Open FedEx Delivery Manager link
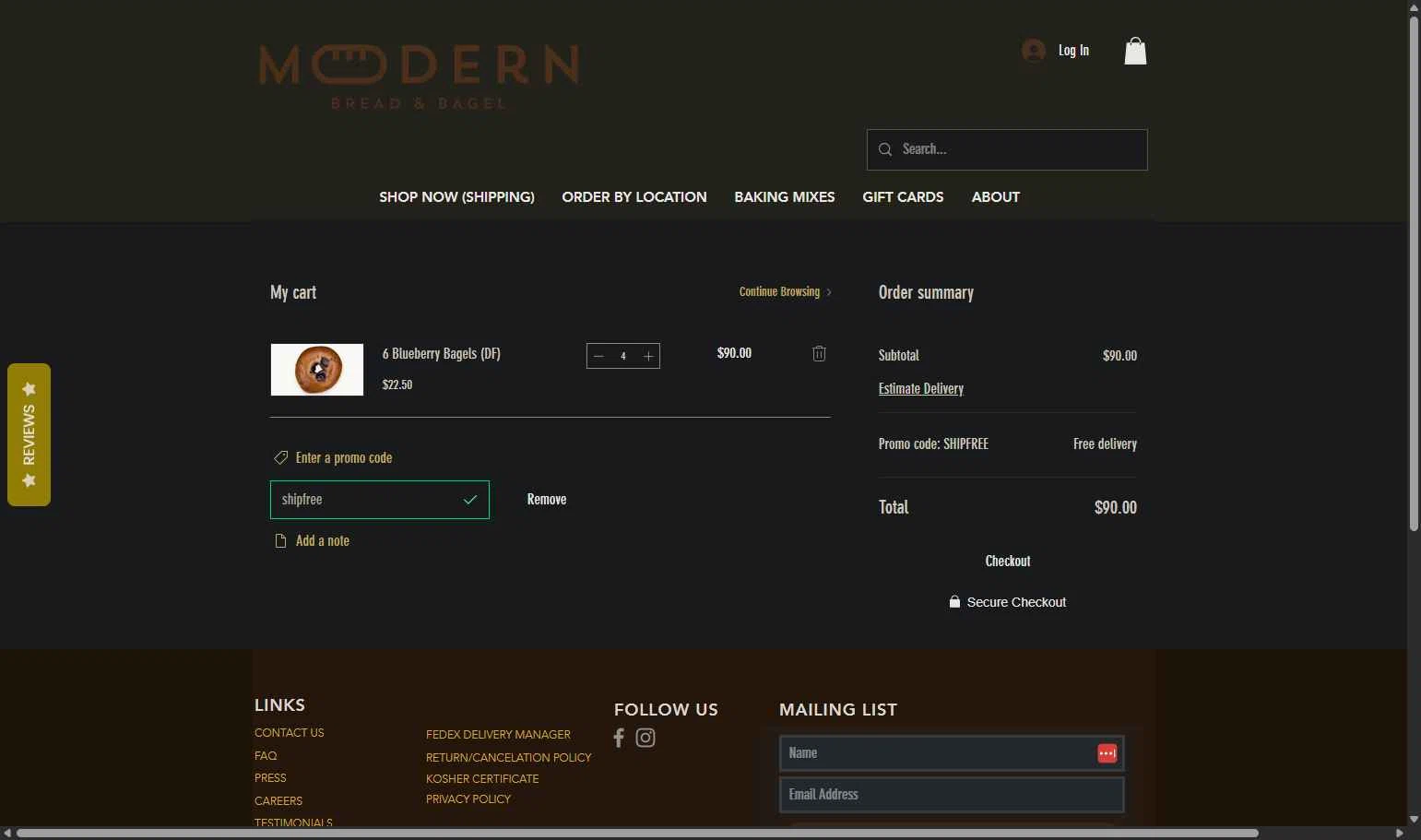Screen dimensions: 1421x840 click(498, 735)
